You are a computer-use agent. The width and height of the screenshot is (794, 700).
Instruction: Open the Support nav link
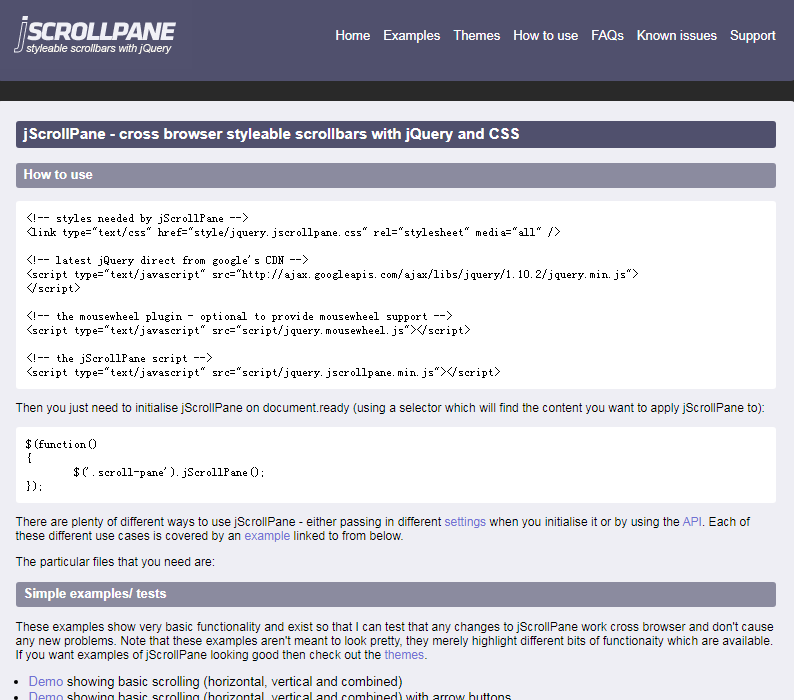[752, 35]
